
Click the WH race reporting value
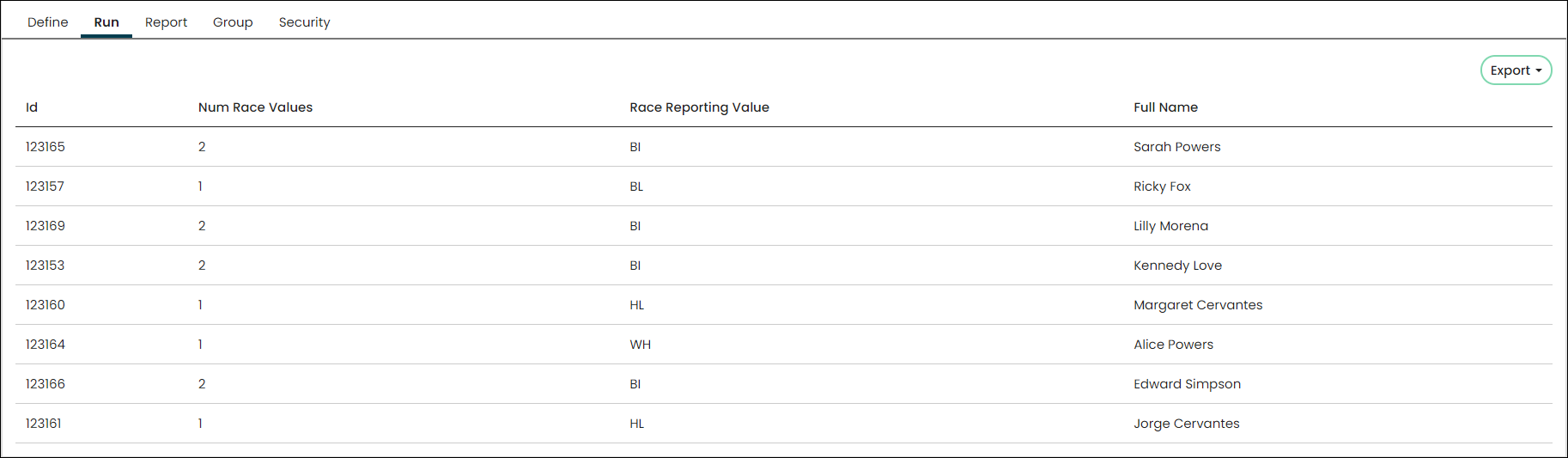(x=640, y=345)
